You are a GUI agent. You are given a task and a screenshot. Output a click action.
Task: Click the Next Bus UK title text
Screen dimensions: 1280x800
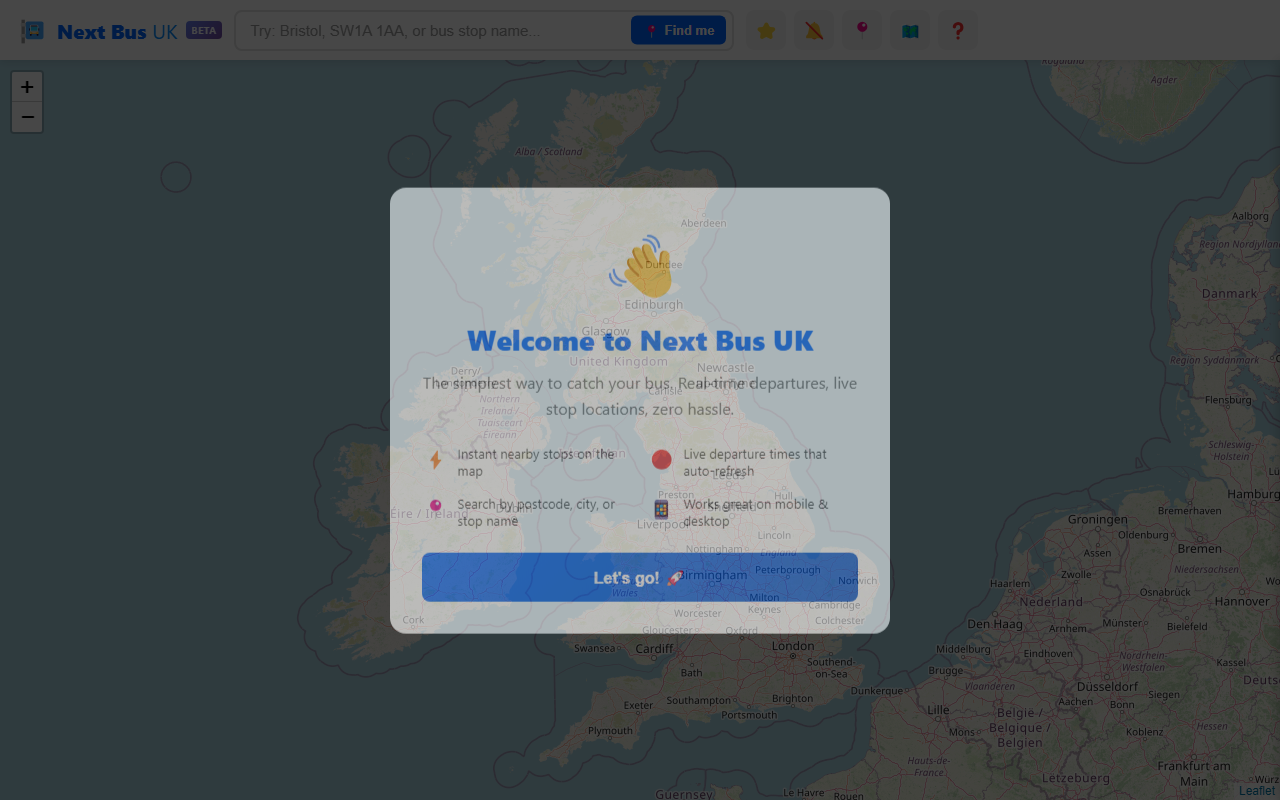[x=117, y=31]
